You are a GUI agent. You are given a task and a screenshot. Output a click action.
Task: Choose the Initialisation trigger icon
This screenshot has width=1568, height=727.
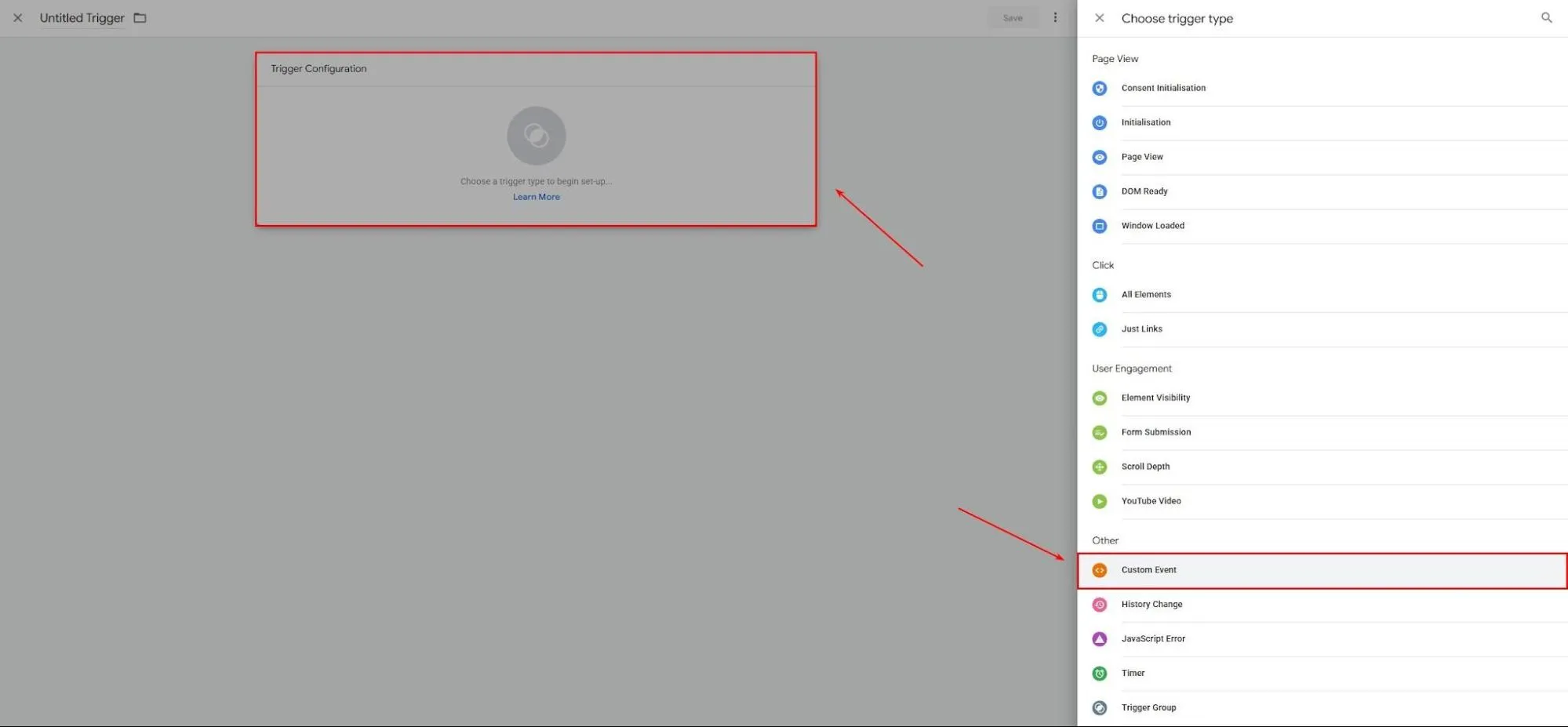[1100, 123]
